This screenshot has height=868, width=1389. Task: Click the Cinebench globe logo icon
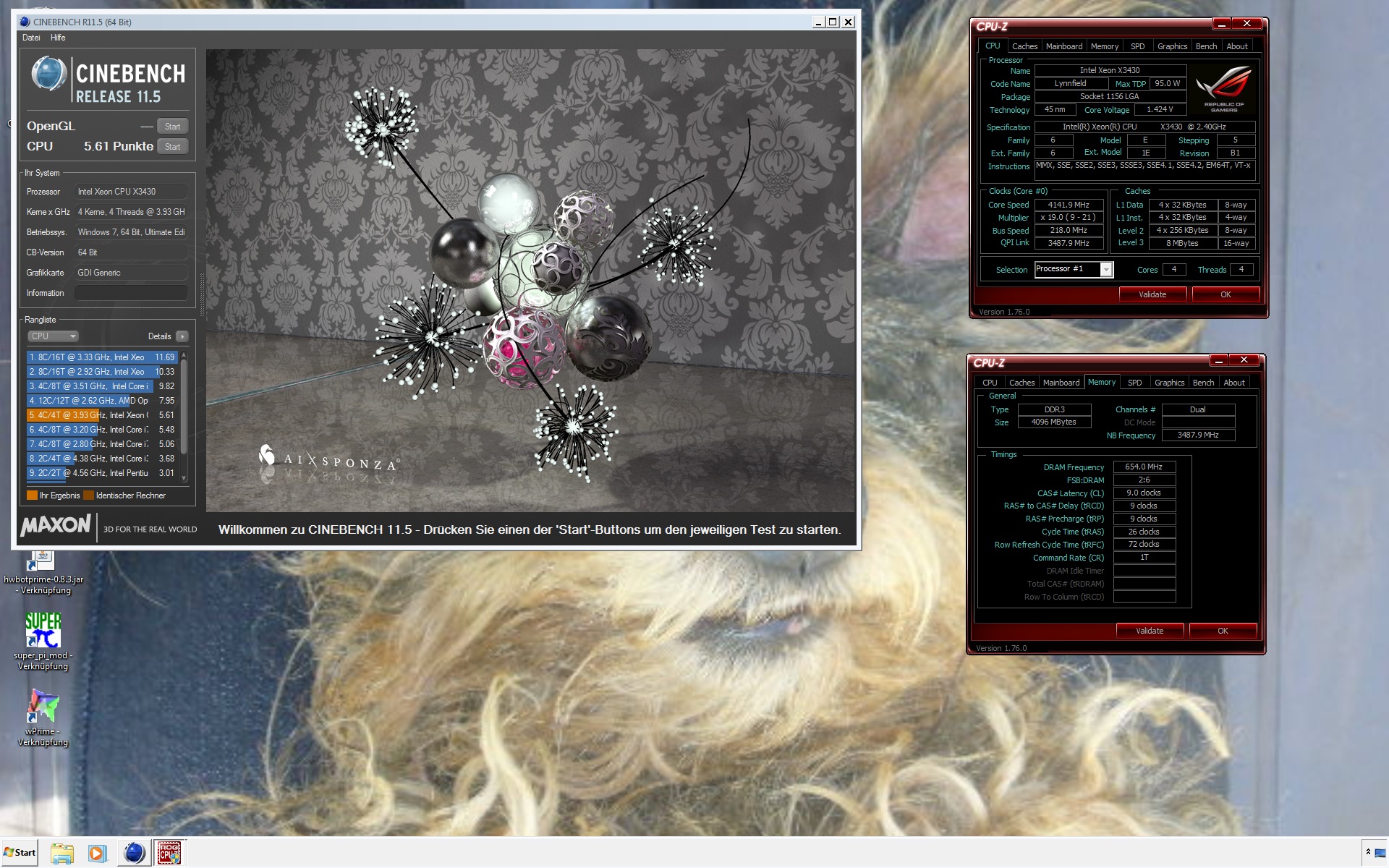pyautogui.click(x=48, y=74)
